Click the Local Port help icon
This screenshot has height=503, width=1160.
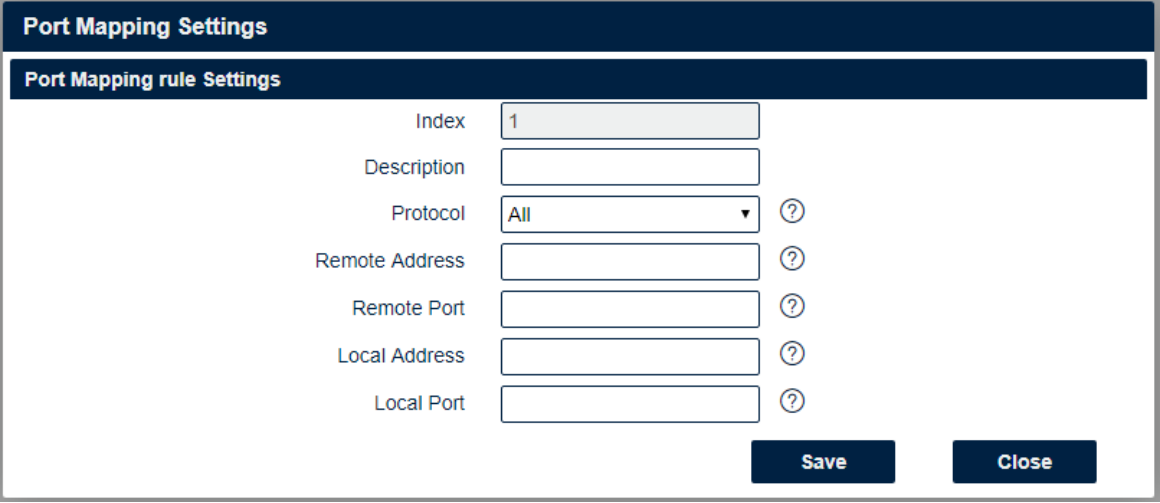tap(792, 402)
